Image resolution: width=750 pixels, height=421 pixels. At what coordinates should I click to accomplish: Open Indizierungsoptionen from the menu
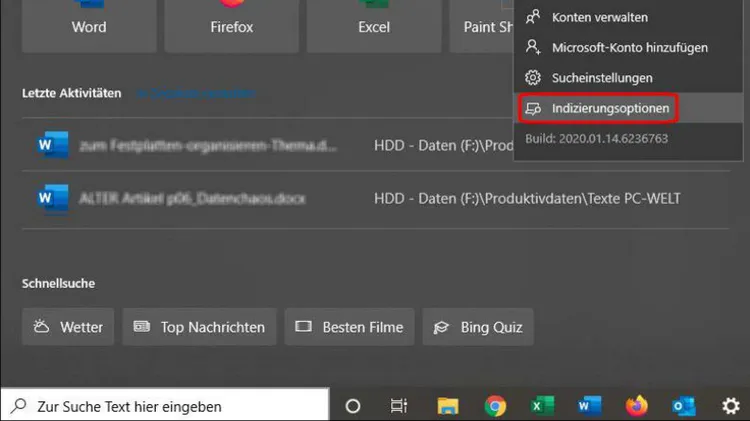628,108
